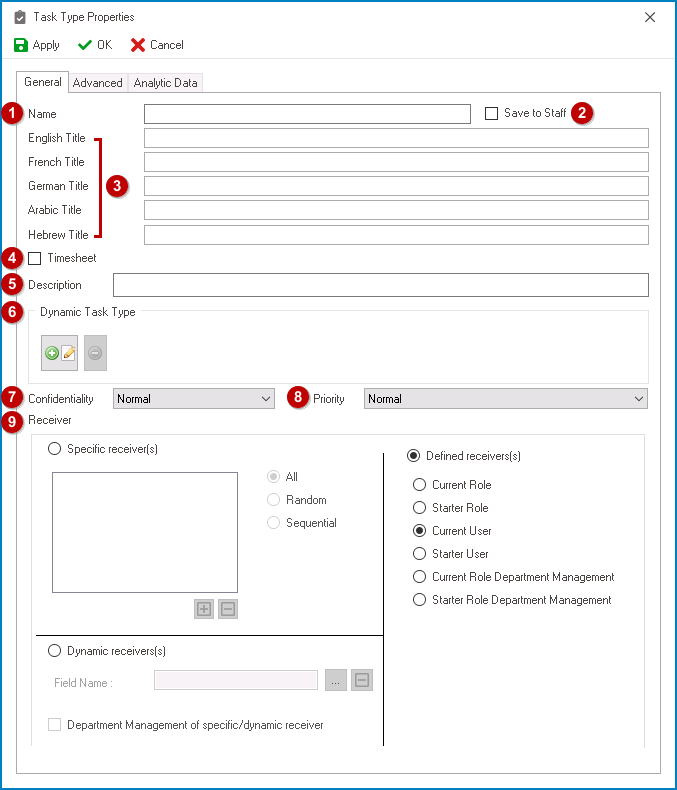
Task: Click the 'Confidentiality' label text
Action: (x=61, y=399)
